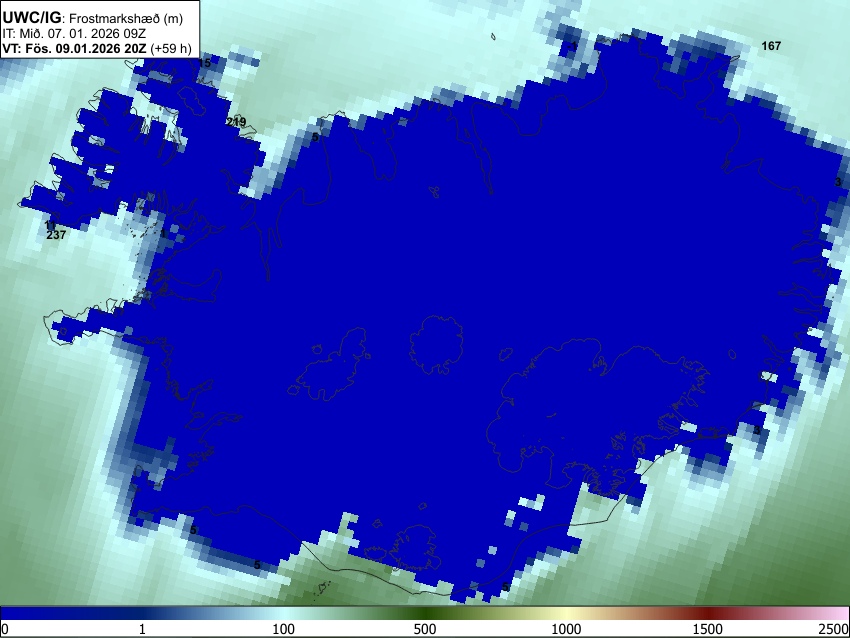Click the valid time line "VT: Fös. 09.01.2026 20Z (+59 h)"
The height and width of the screenshot is (638, 850).
(97, 48)
